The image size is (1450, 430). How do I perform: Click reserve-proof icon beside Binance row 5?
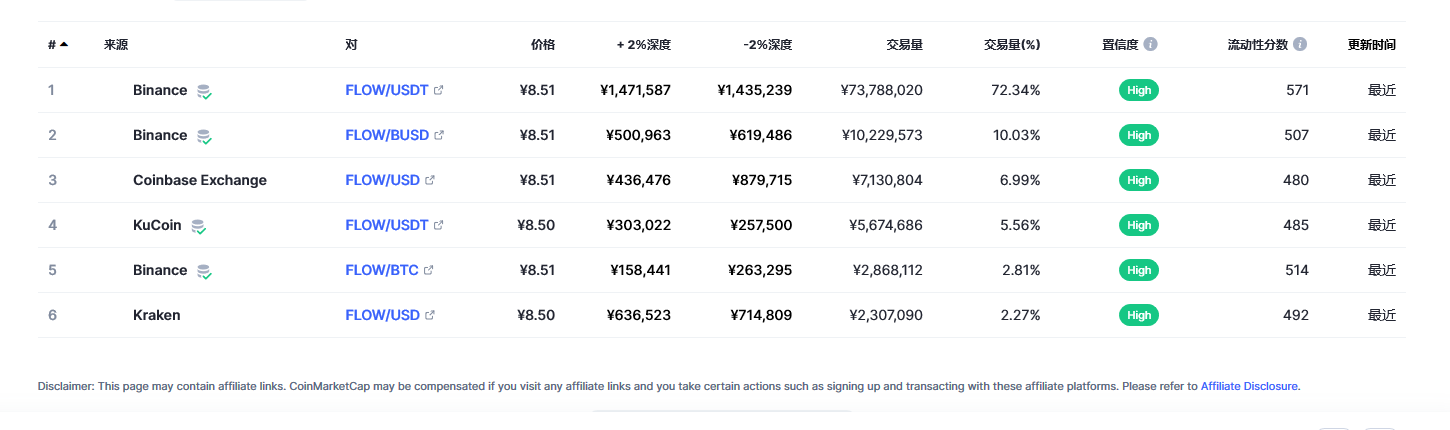point(204,271)
